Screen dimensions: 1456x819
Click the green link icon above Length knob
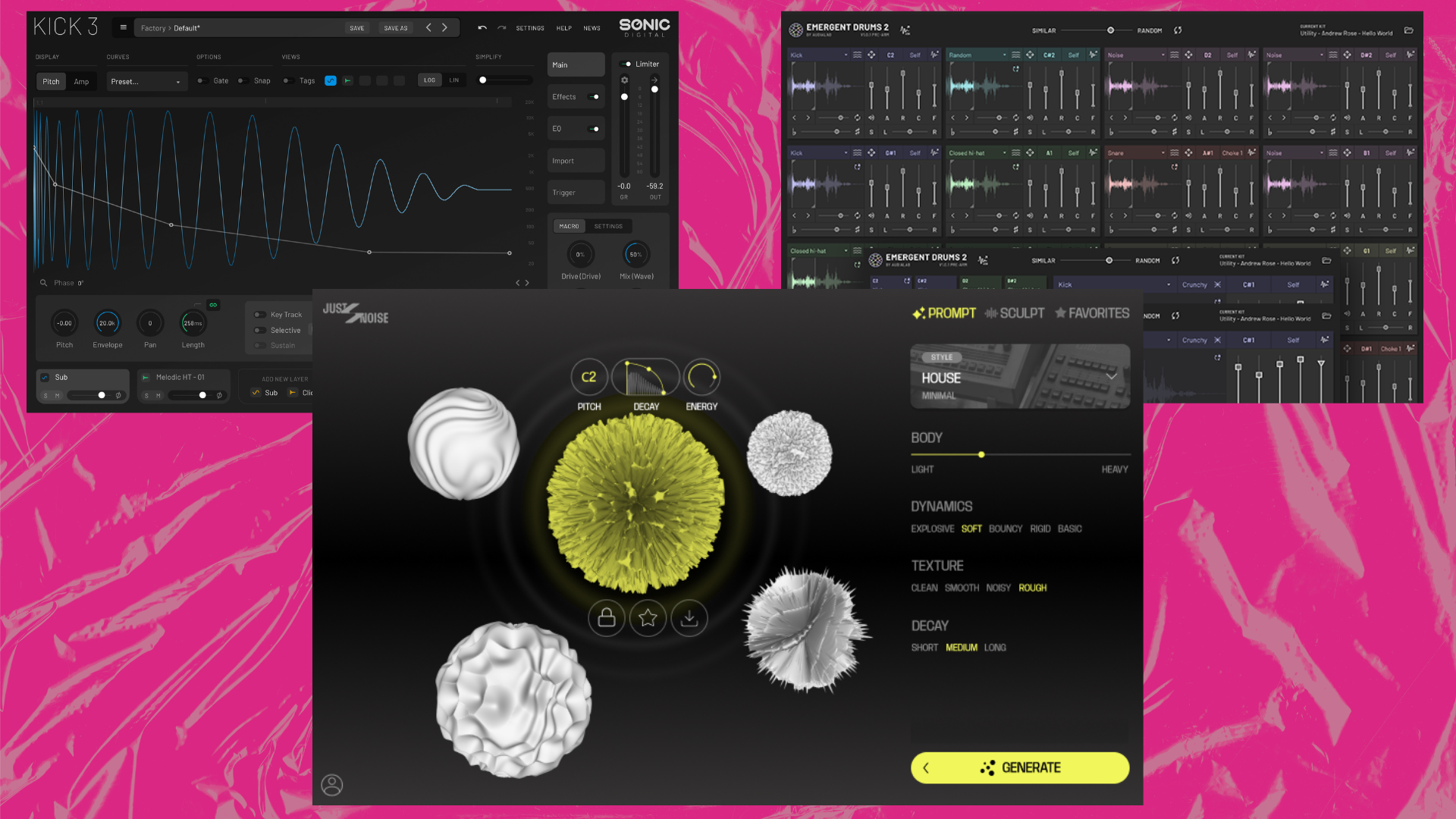(x=213, y=305)
